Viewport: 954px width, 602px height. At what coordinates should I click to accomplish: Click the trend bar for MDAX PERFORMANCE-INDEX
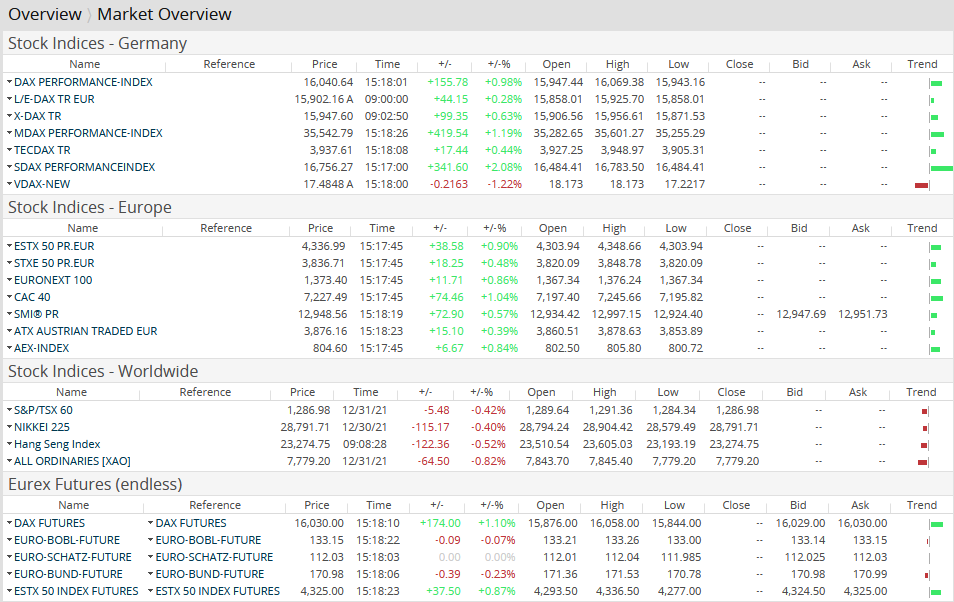[937, 134]
